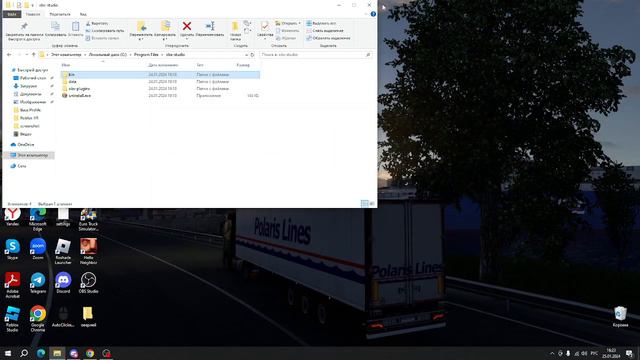
Task: Click the taskbar search magnifier
Action: 24,353
